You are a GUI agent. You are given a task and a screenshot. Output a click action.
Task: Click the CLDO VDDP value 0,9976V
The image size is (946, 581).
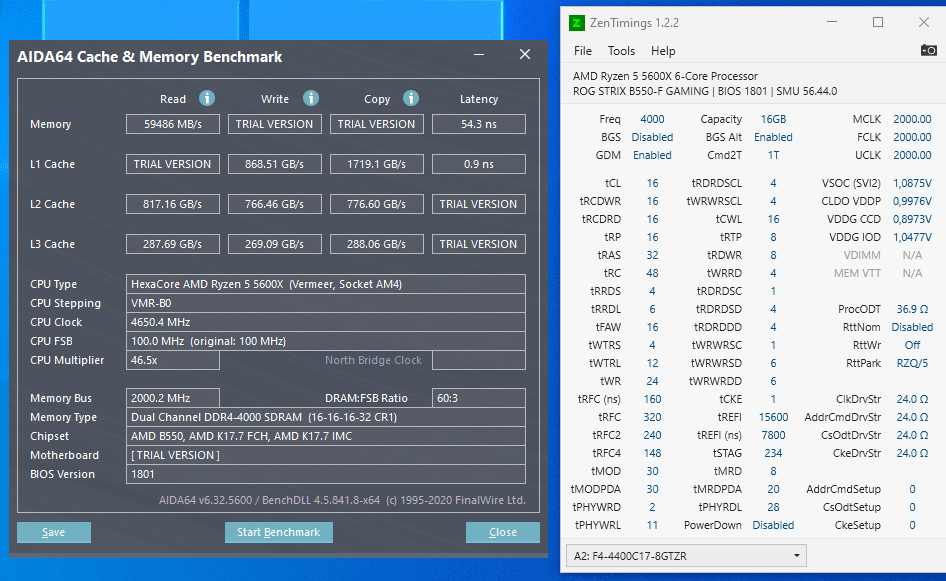(912, 201)
